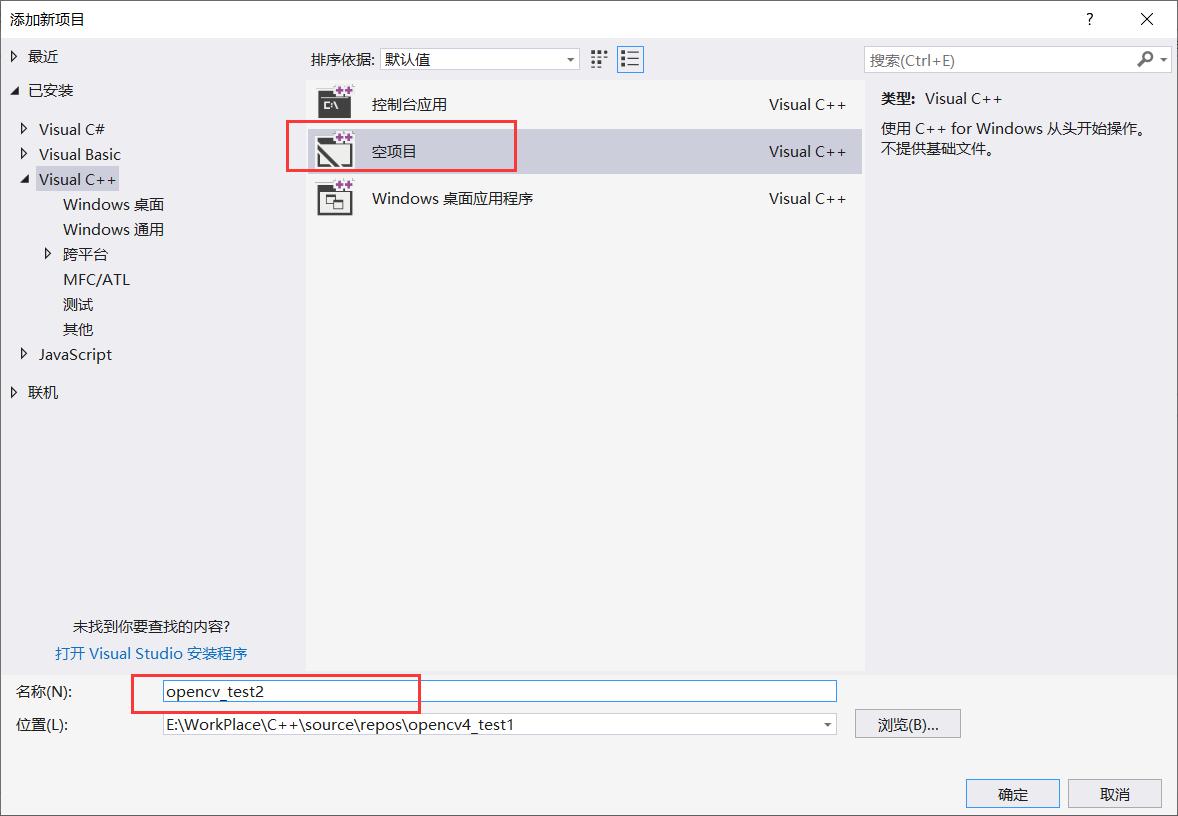The height and width of the screenshot is (816, 1178).
Task: Select the Visual C++ tree label
Action: (x=77, y=179)
